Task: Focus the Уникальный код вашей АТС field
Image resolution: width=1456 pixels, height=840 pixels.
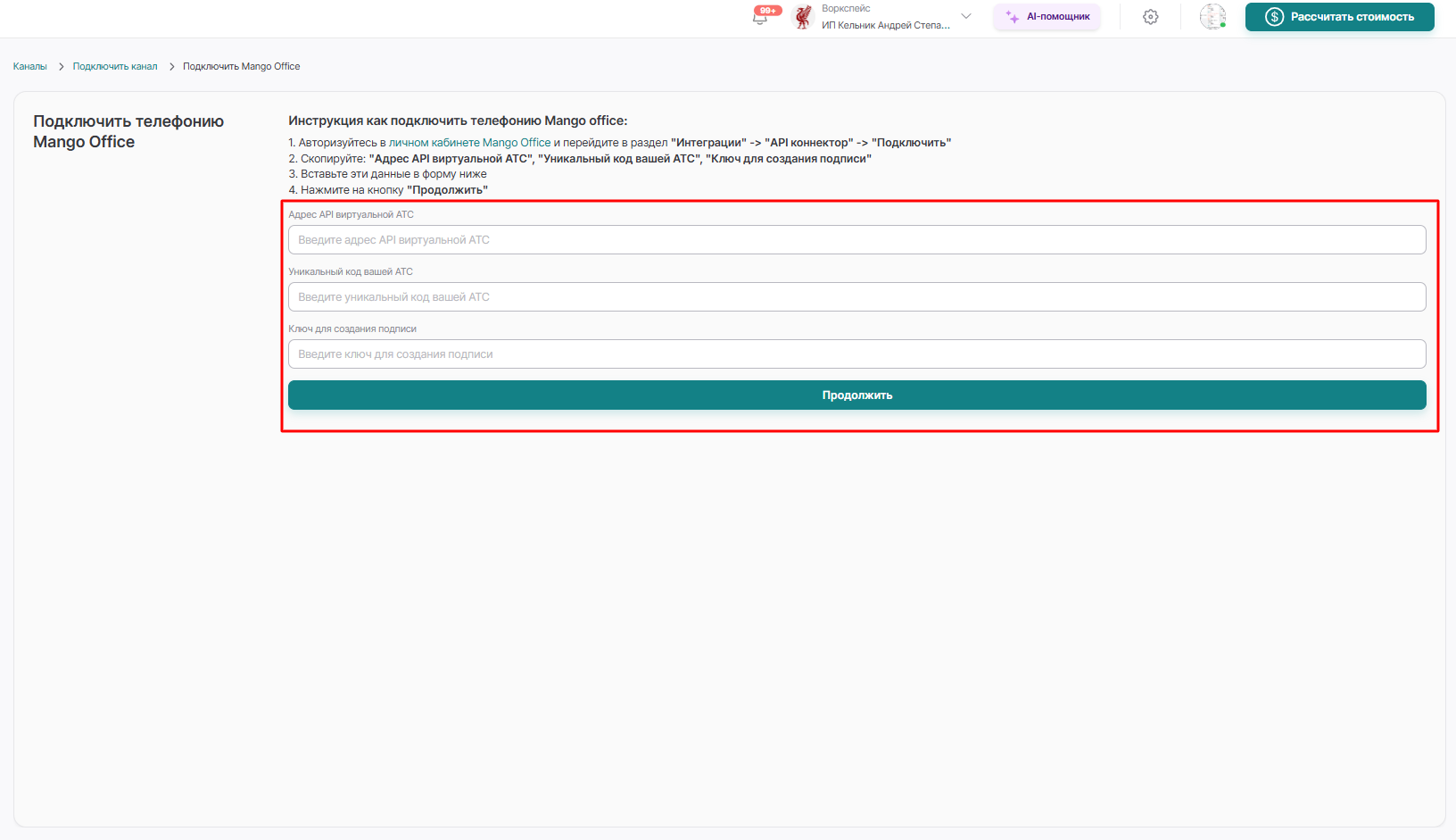Action: click(856, 297)
